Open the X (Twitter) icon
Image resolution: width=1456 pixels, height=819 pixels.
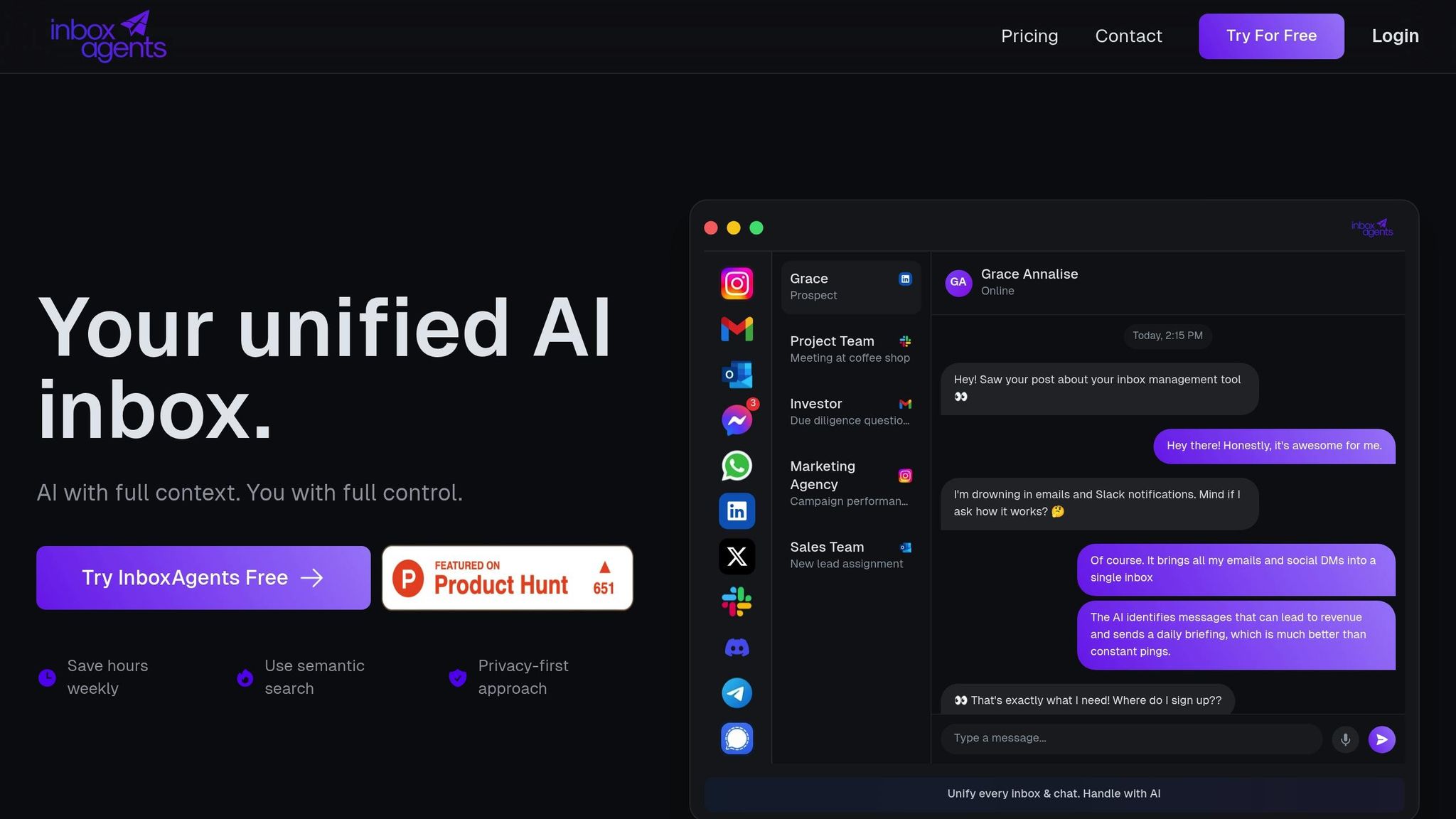pyautogui.click(x=737, y=557)
